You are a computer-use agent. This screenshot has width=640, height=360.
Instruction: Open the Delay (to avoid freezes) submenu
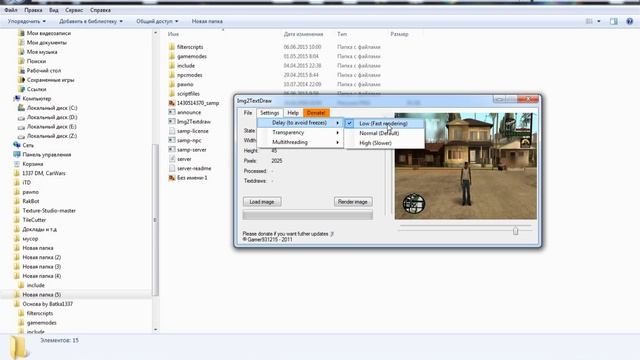pyautogui.click(x=300, y=123)
